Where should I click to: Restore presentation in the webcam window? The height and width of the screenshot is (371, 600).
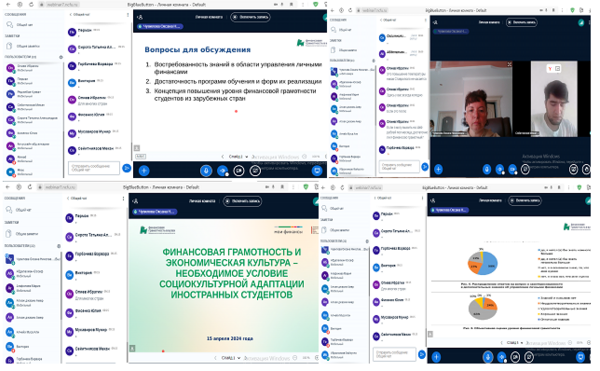[x=573, y=169]
